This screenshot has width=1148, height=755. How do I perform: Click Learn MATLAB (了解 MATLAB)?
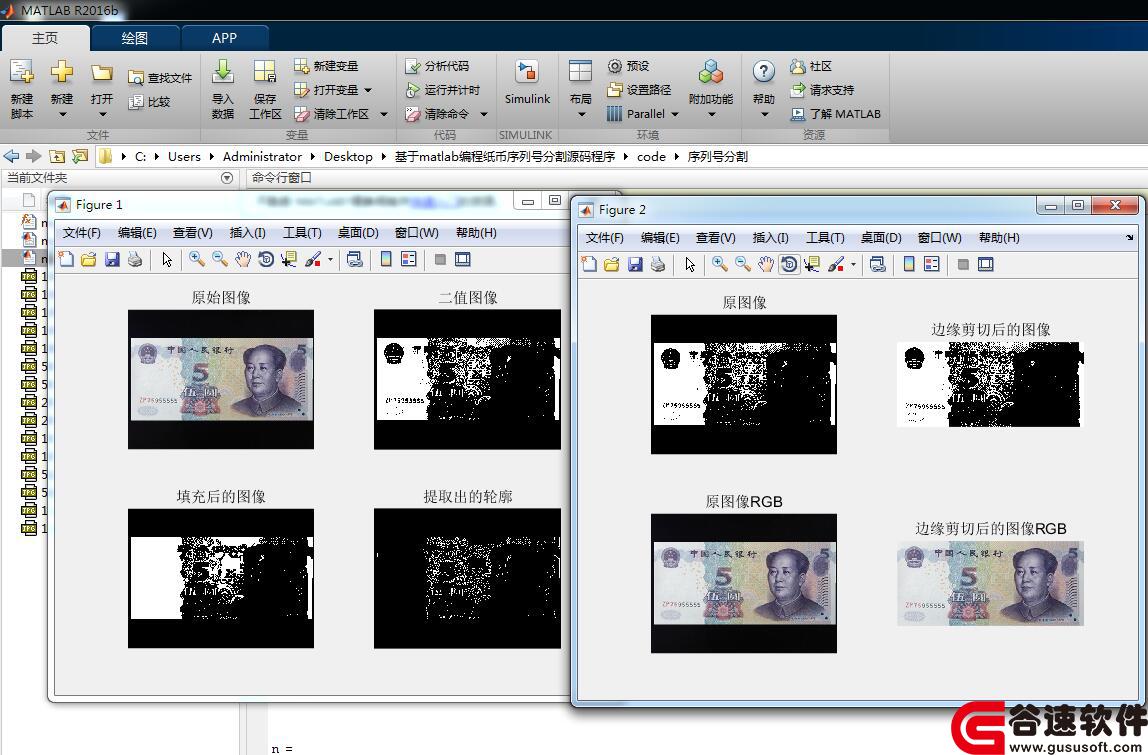(835, 114)
